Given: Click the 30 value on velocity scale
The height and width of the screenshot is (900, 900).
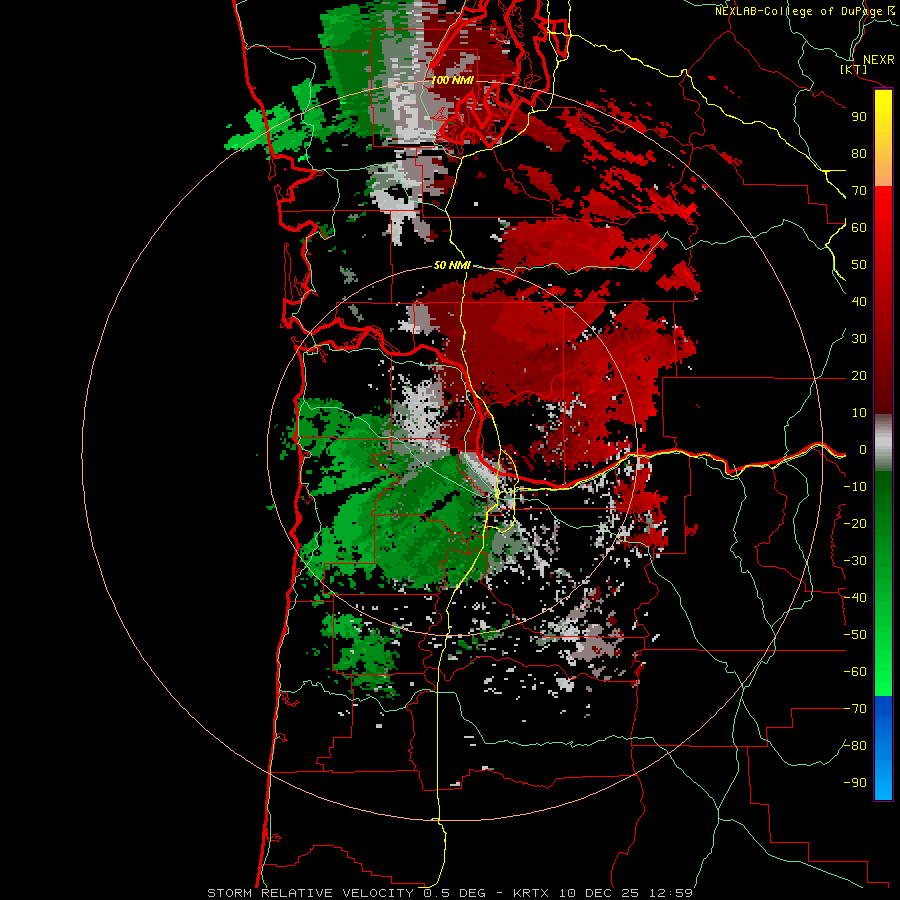Looking at the screenshot, I should click(859, 339).
